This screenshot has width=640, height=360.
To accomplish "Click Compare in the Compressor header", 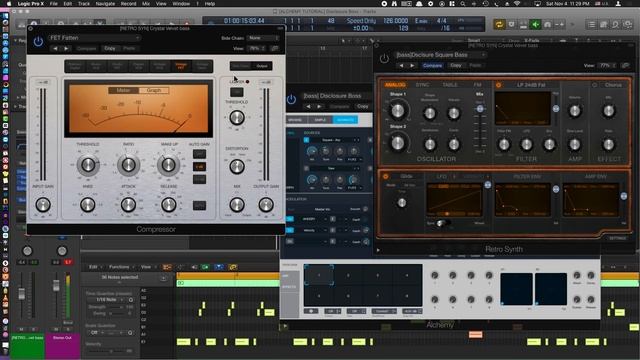I will [87, 48].
